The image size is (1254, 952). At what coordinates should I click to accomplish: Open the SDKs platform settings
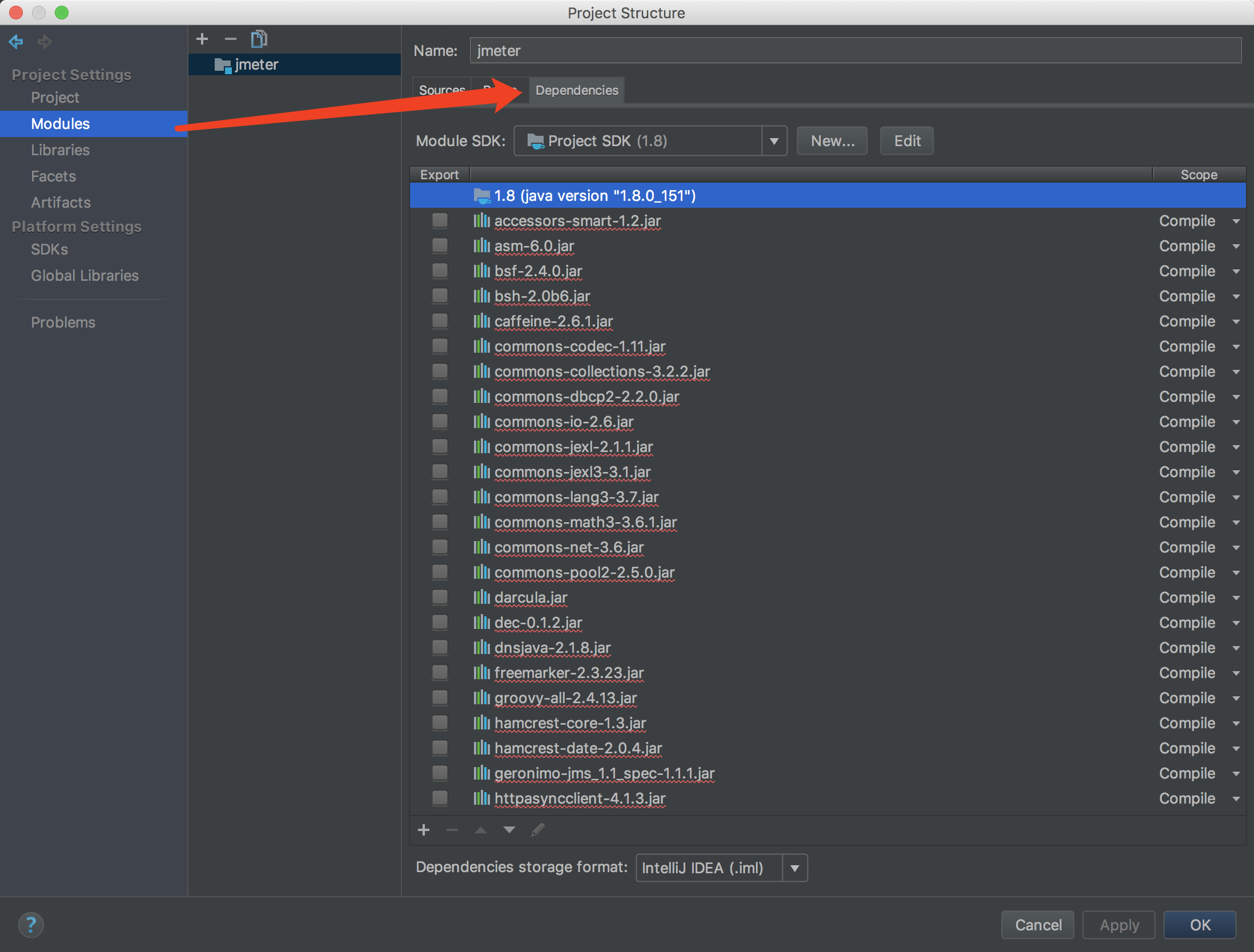click(49, 249)
